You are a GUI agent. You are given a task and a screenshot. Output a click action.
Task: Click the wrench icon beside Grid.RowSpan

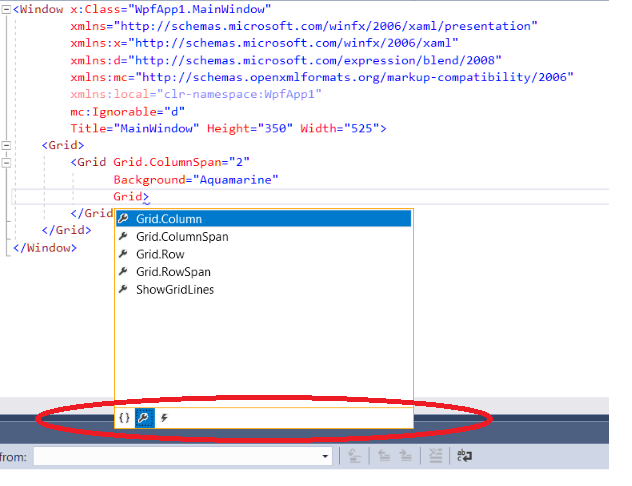(123, 272)
